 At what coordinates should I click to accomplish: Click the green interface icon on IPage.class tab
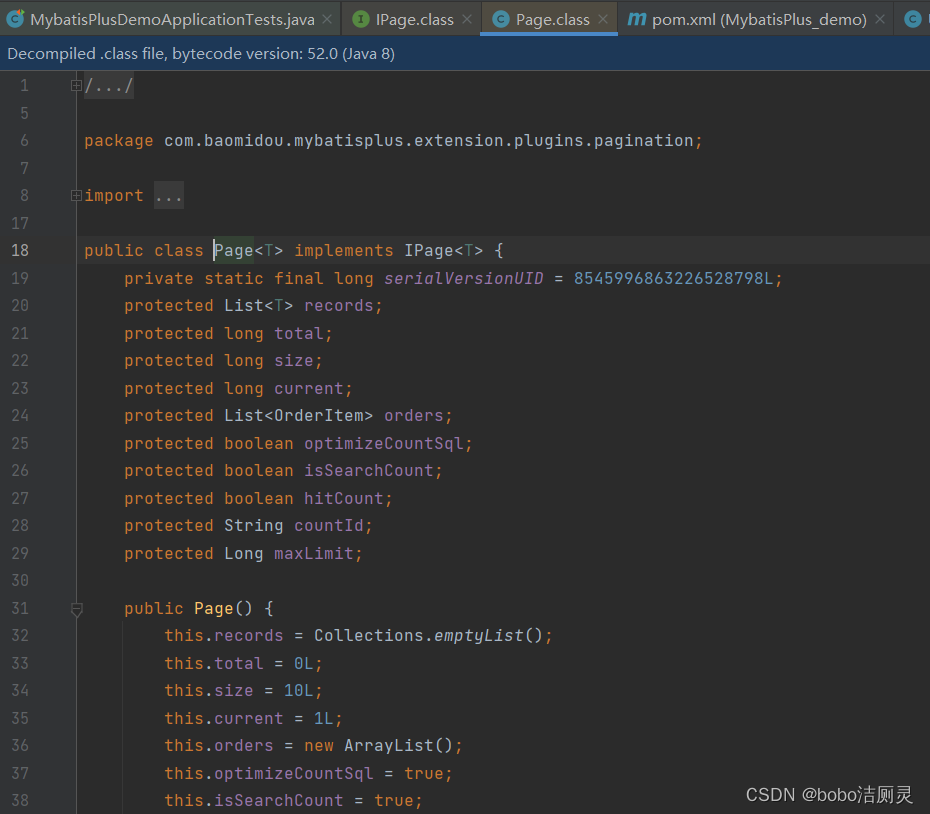pyautogui.click(x=361, y=17)
